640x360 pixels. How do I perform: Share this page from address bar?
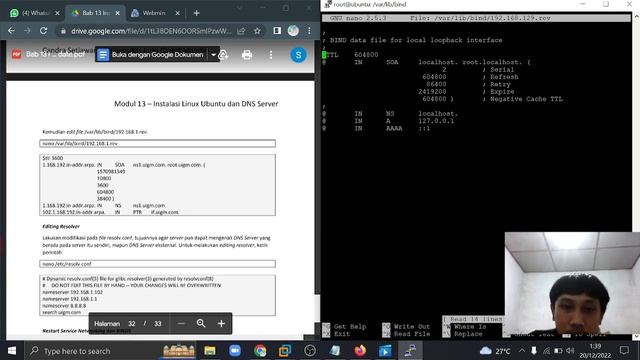[x=241, y=31]
